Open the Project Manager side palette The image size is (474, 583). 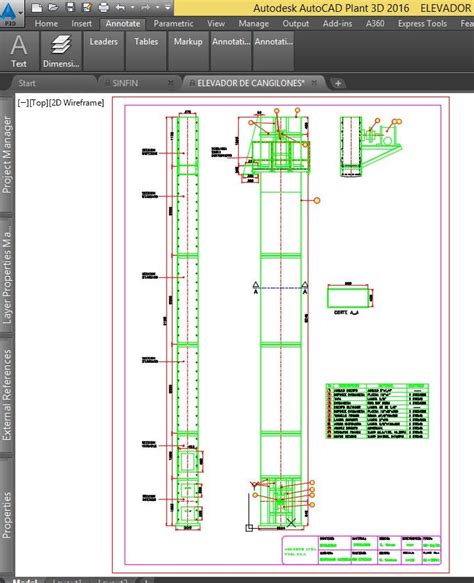point(7,154)
